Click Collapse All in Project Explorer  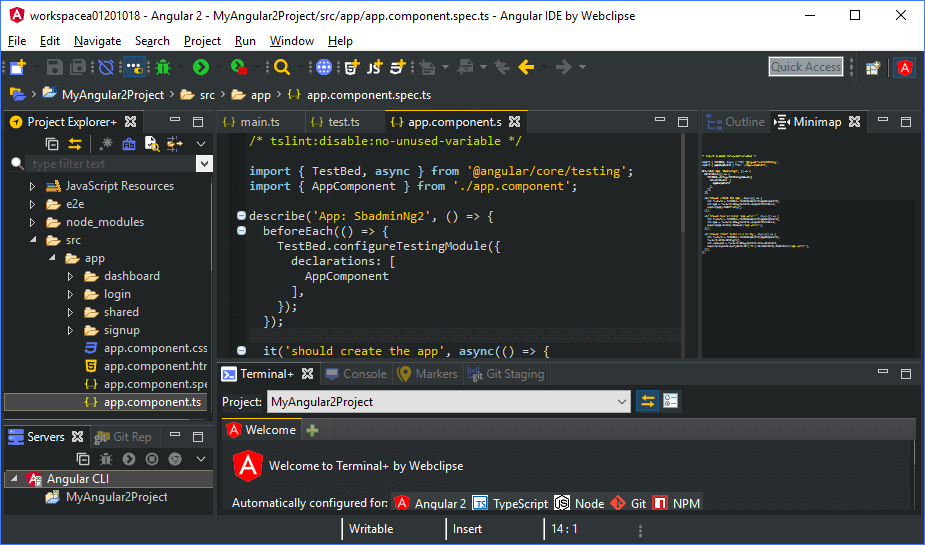coord(52,144)
